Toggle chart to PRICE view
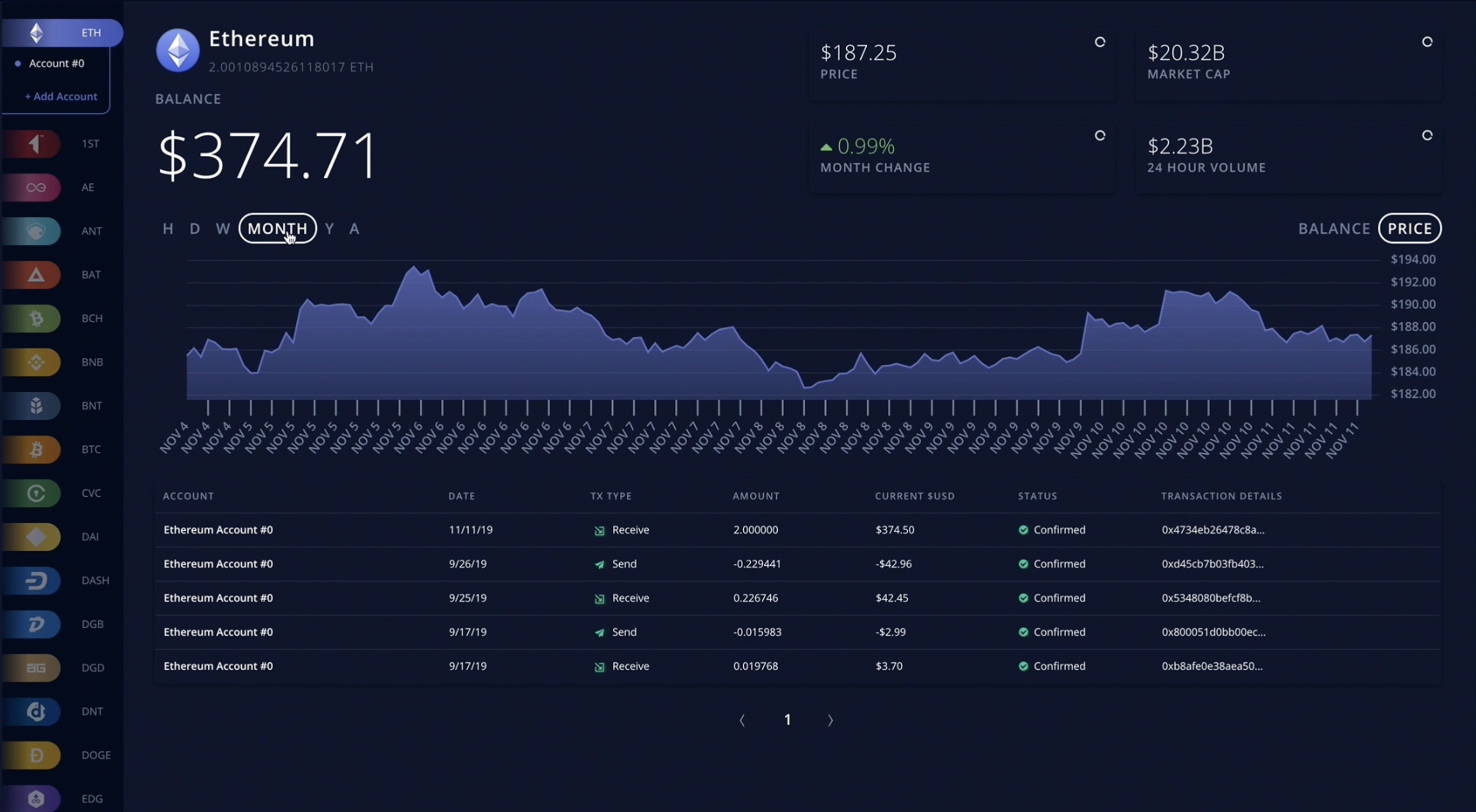Image resolution: width=1476 pixels, height=812 pixels. (x=1410, y=228)
